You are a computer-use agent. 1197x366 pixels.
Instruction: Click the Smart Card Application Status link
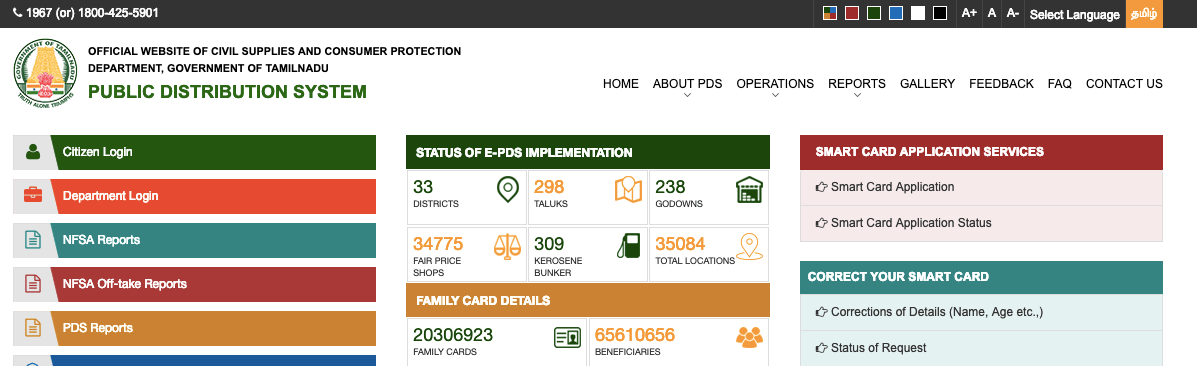(x=911, y=223)
